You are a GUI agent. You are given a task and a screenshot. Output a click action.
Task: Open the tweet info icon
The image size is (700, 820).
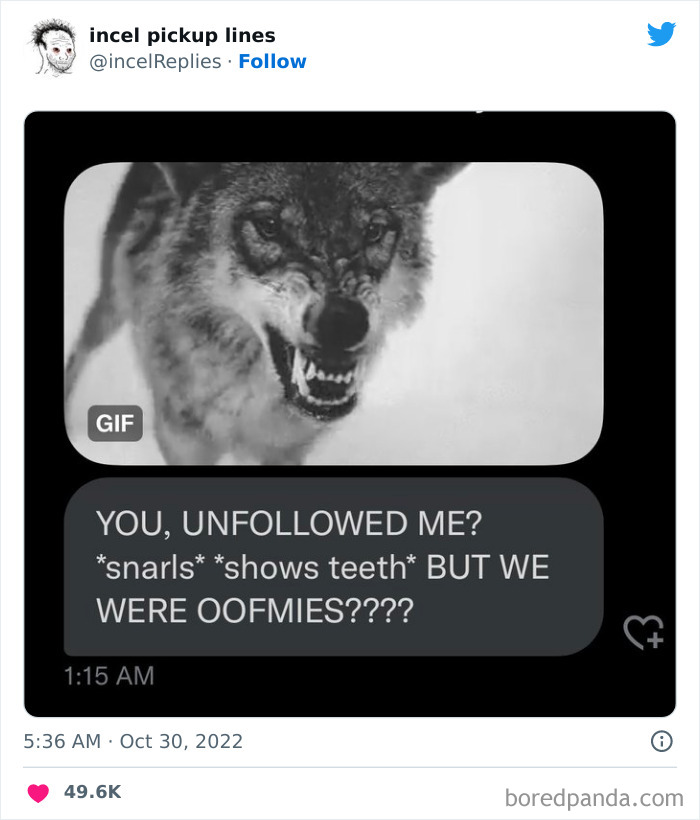(x=660, y=741)
